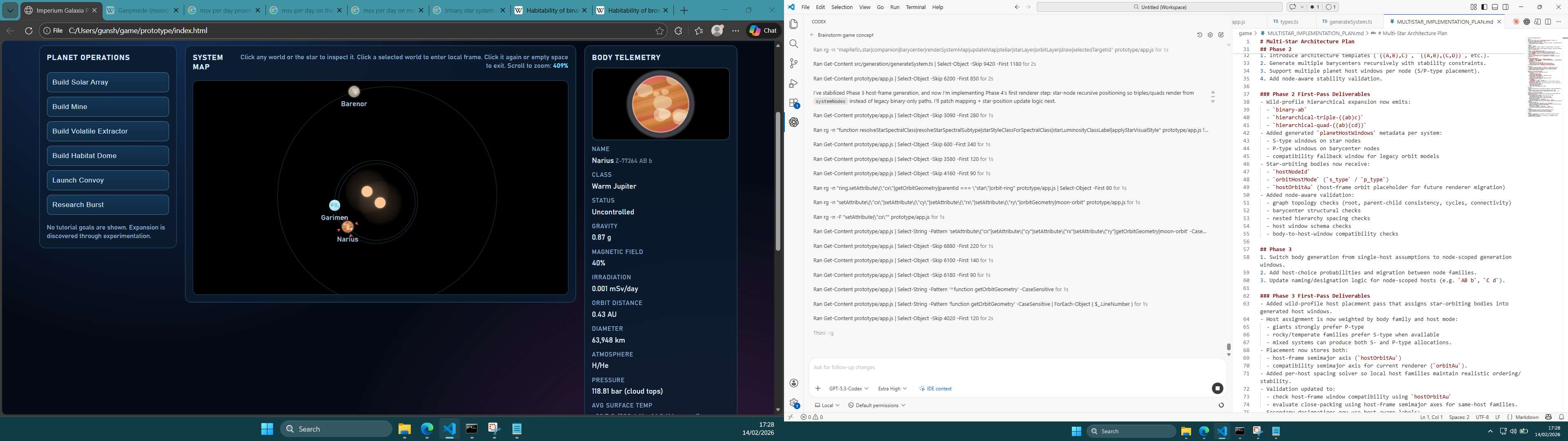The height and width of the screenshot is (441, 1568).
Task: Expand the Extra High reasoning dropdown
Action: pos(892,389)
